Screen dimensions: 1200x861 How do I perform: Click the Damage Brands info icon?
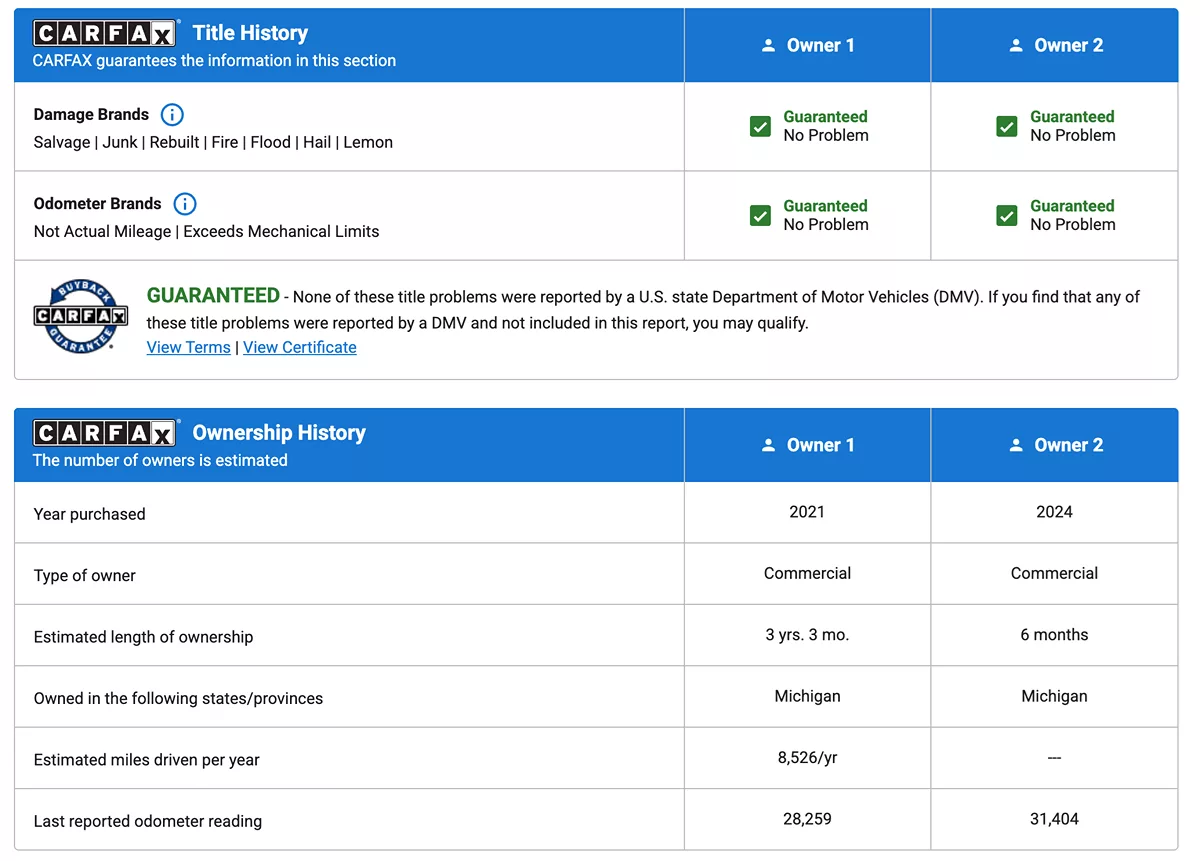172,114
